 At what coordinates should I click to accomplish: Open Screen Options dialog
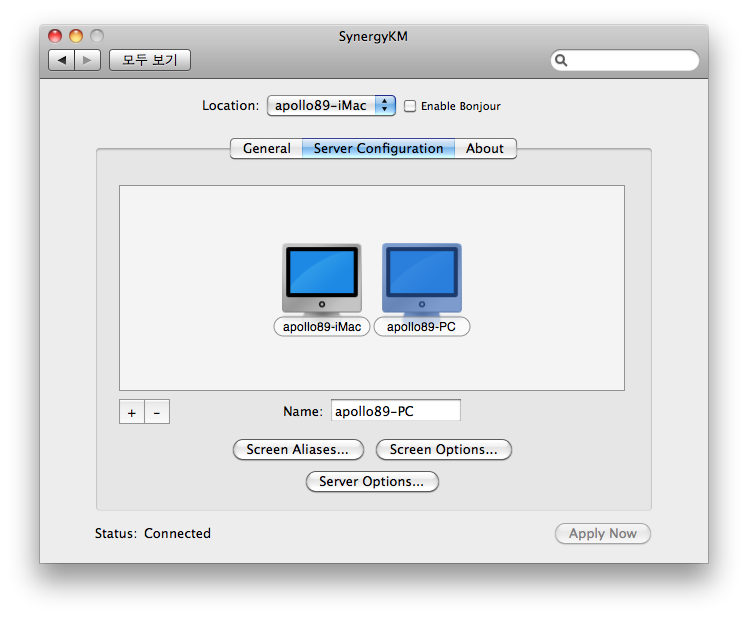tap(443, 450)
